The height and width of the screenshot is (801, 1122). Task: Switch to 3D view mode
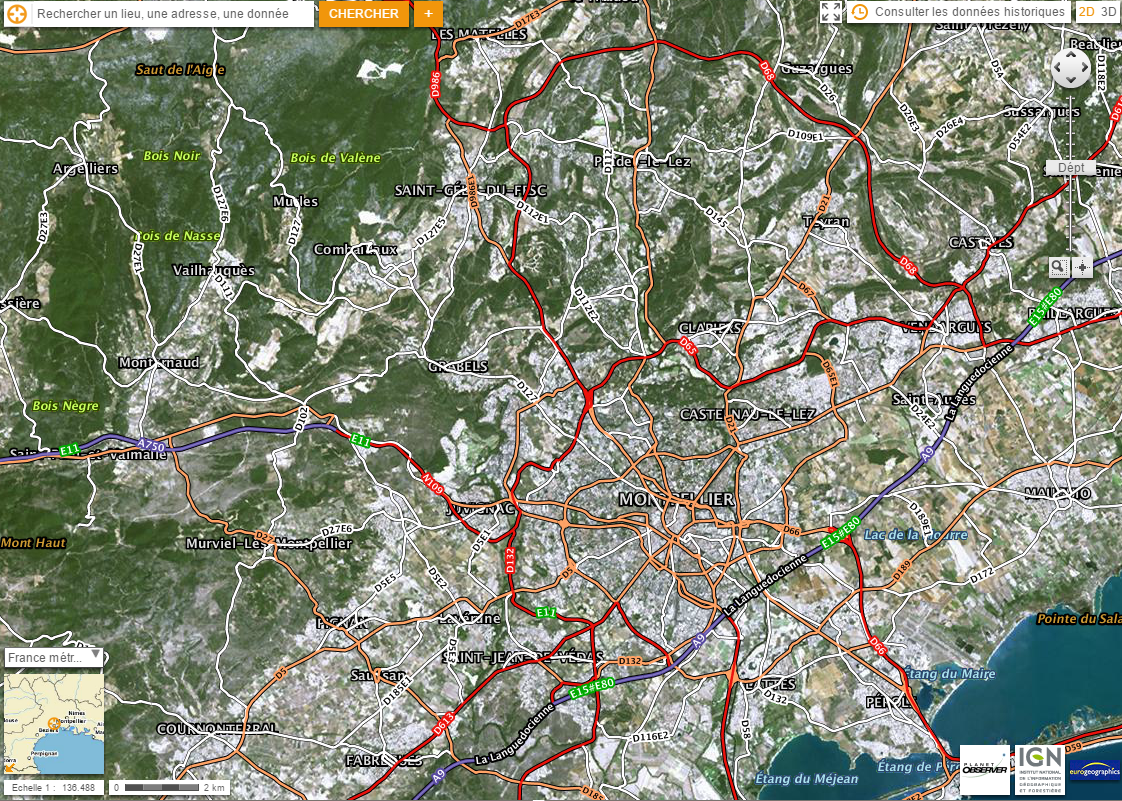pyautogui.click(x=1108, y=12)
